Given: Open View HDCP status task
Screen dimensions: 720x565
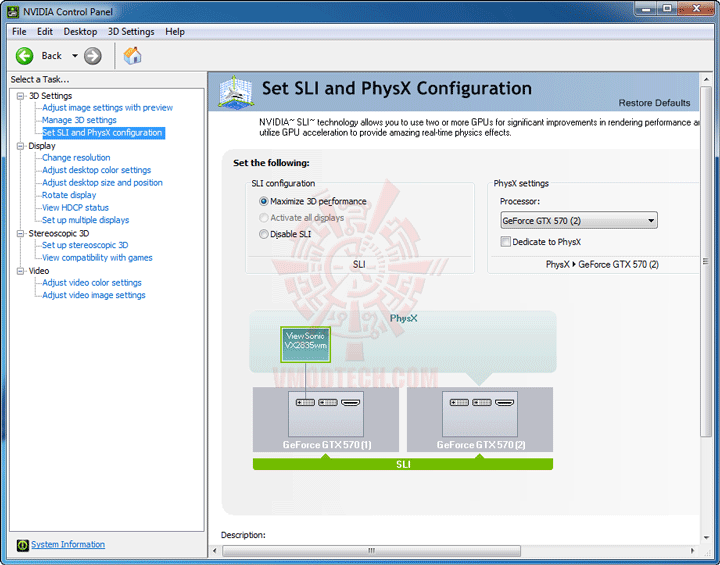Looking at the screenshot, I should [75, 208].
